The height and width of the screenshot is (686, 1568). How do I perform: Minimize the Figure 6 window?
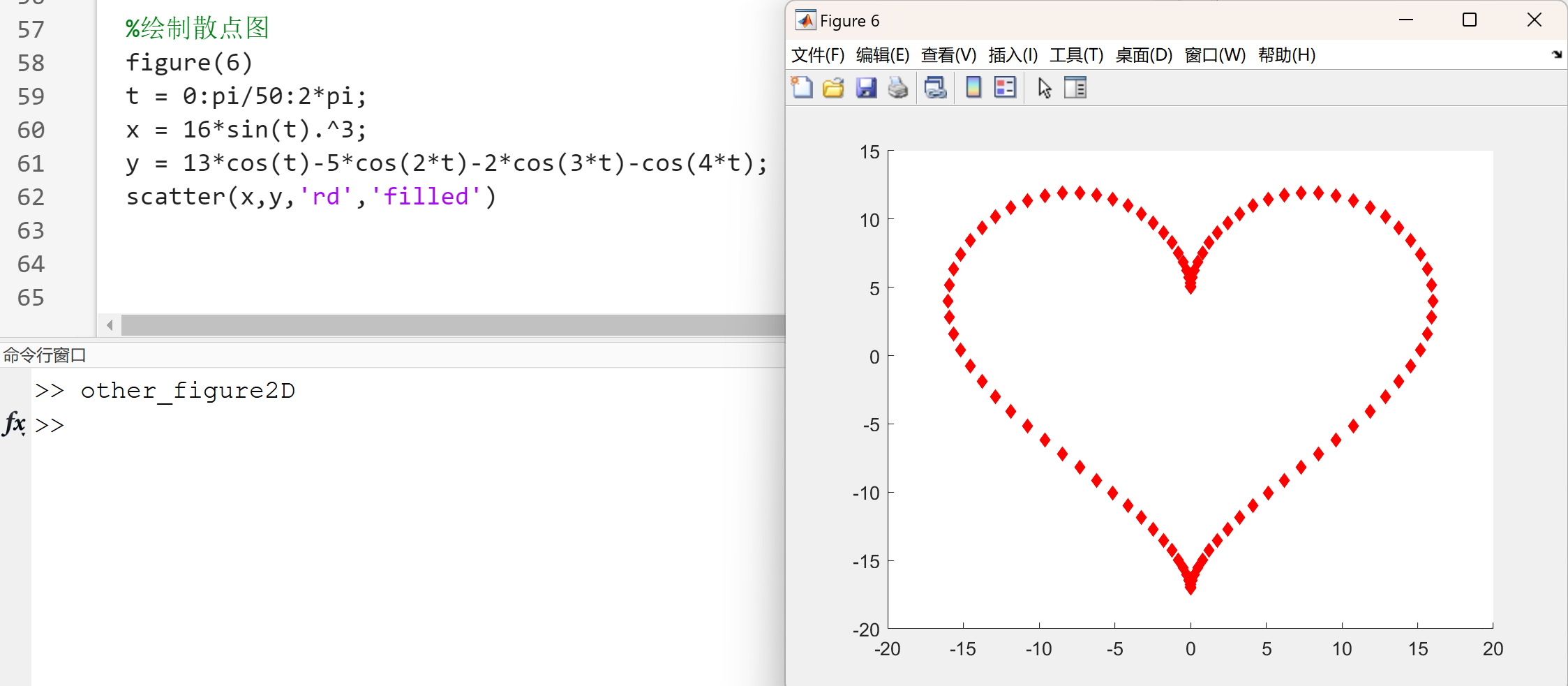point(1406,20)
